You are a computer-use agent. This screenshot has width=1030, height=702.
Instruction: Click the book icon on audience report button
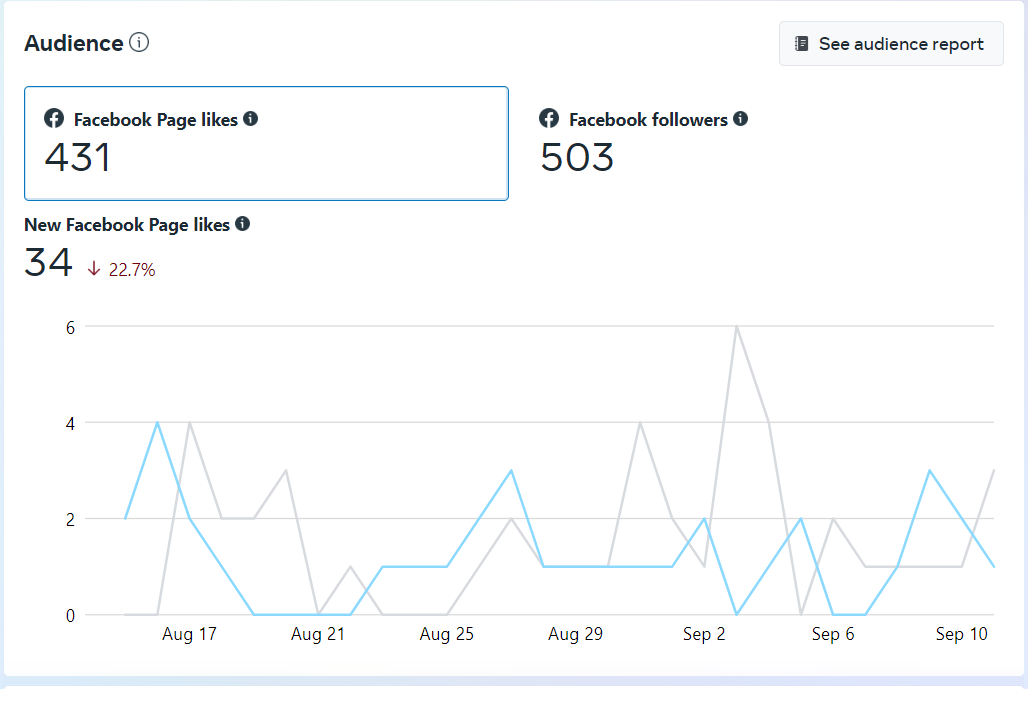point(801,44)
